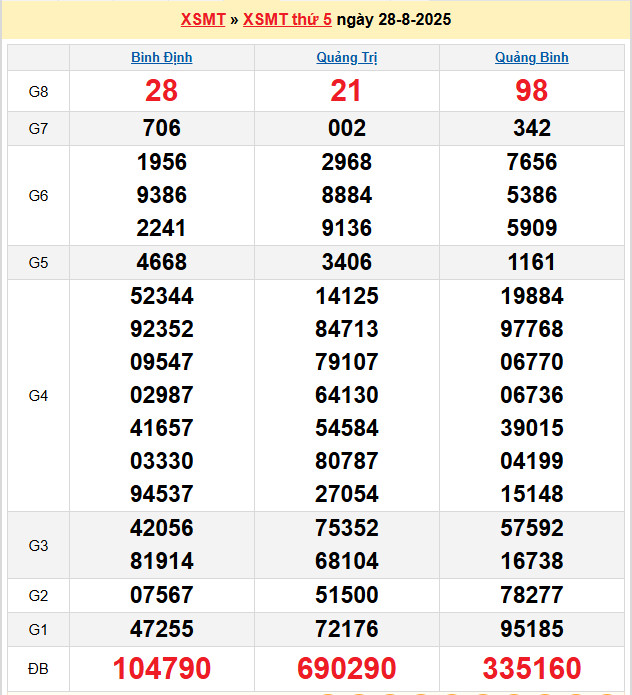Click G6 number 2241

(x=161, y=228)
